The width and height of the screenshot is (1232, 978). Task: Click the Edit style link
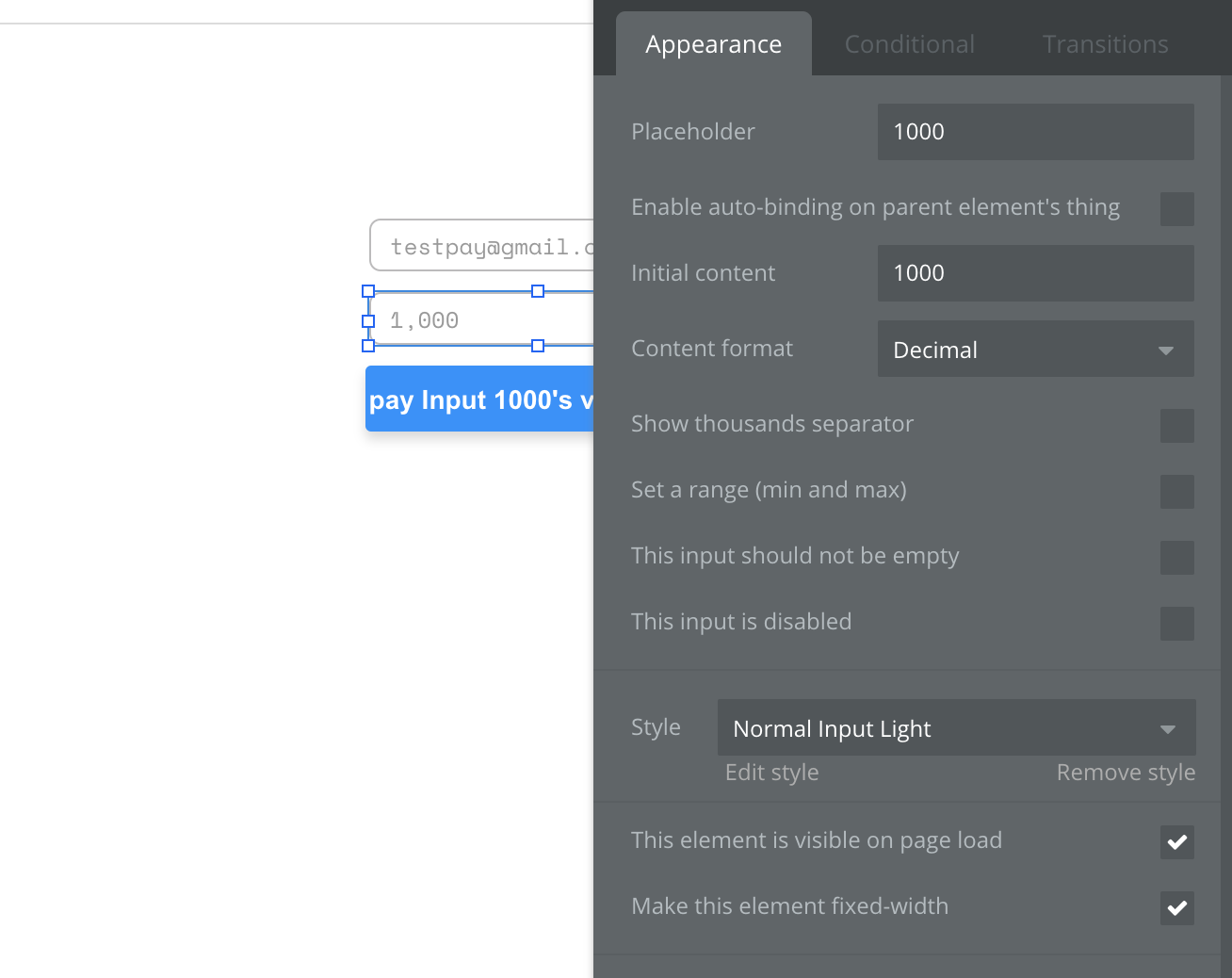(x=771, y=773)
